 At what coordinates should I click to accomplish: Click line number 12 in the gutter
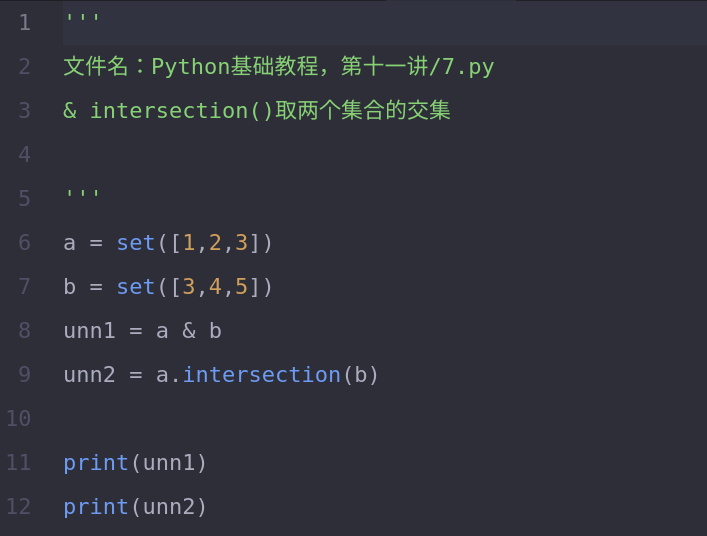[19, 506]
